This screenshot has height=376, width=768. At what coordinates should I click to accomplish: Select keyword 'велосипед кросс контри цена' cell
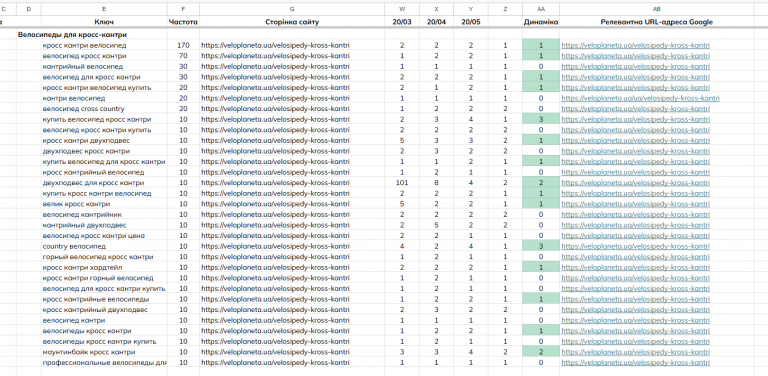coord(104,235)
